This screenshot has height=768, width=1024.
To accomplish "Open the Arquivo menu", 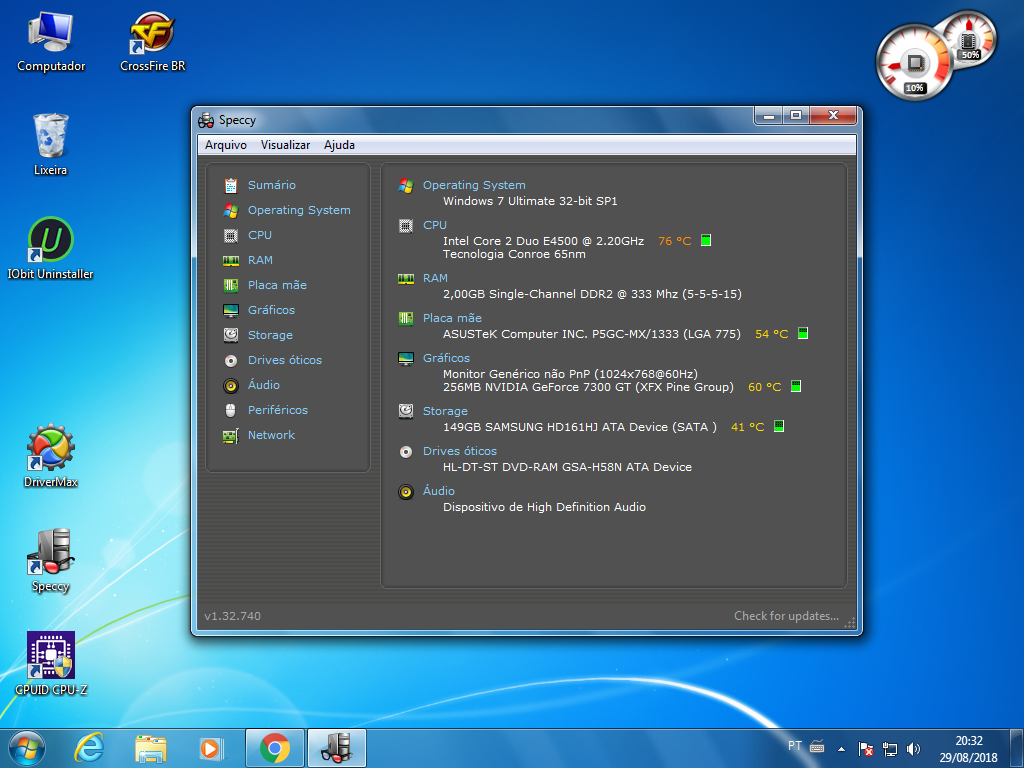I will pyautogui.click(x=226, y=145).
